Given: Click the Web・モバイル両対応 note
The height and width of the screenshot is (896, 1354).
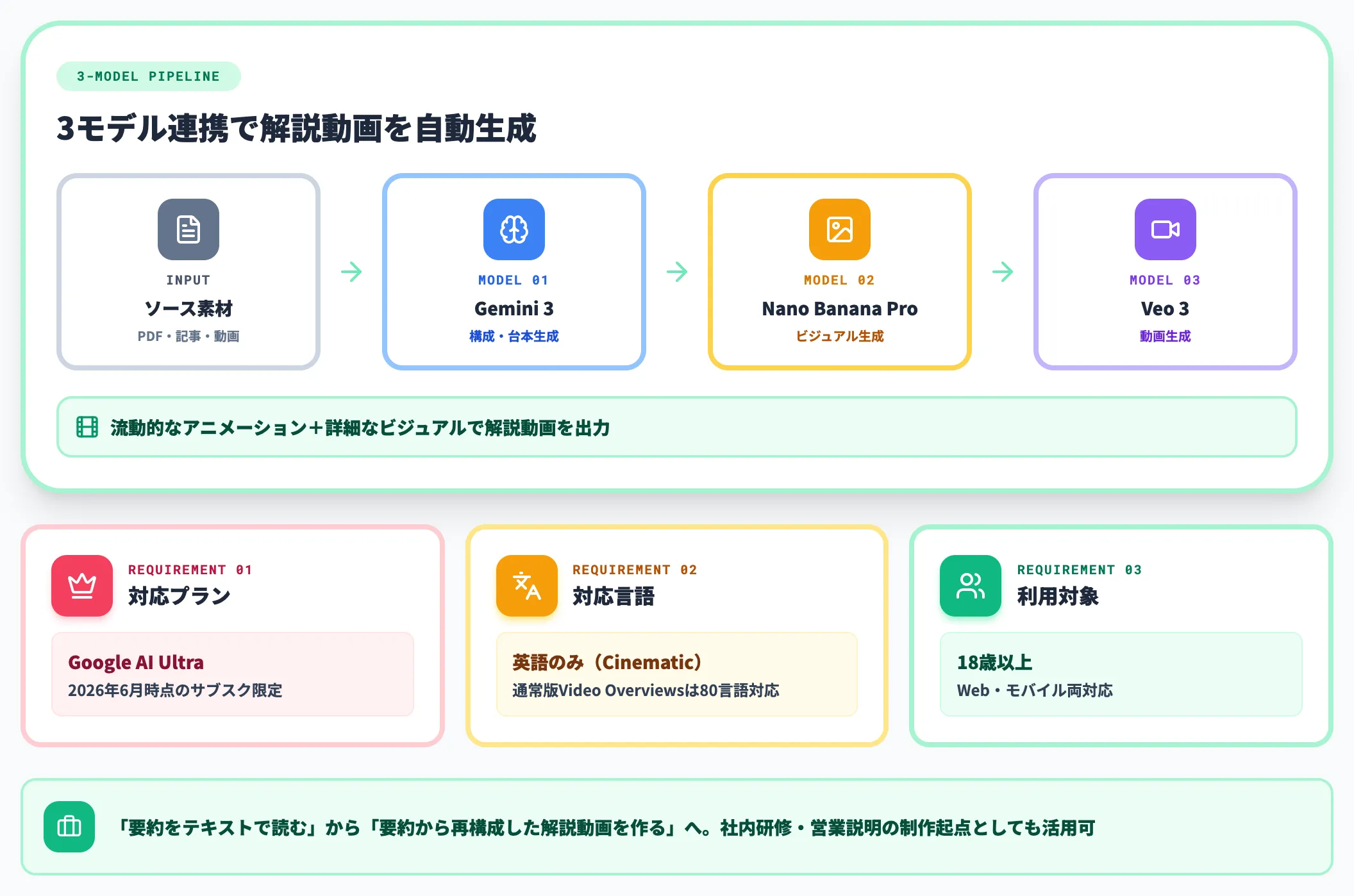Looking at the screenshot, I should tap(1035, 690).
